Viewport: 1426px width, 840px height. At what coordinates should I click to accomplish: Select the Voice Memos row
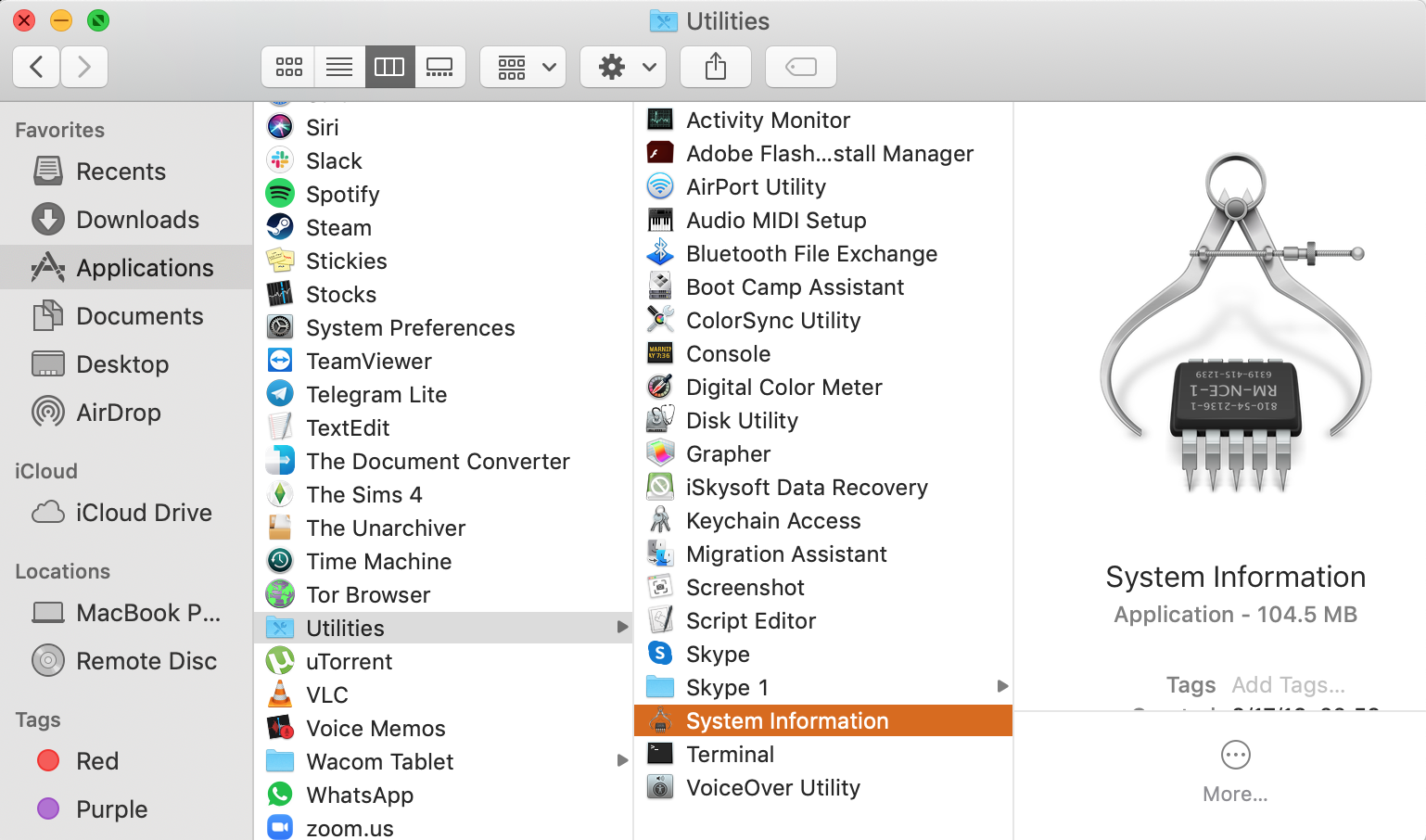[x=443, y=728]
